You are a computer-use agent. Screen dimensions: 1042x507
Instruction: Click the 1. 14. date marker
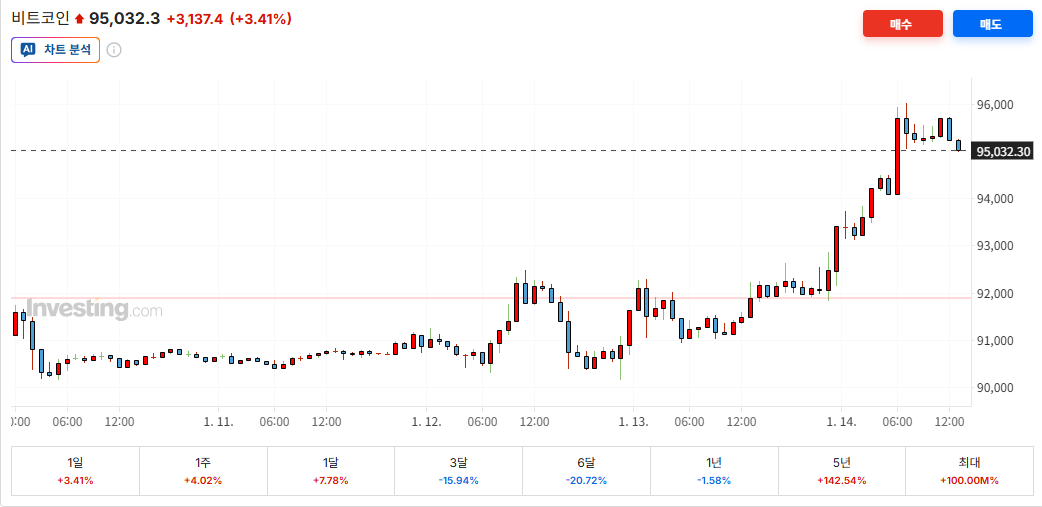(x=842, y=423)
